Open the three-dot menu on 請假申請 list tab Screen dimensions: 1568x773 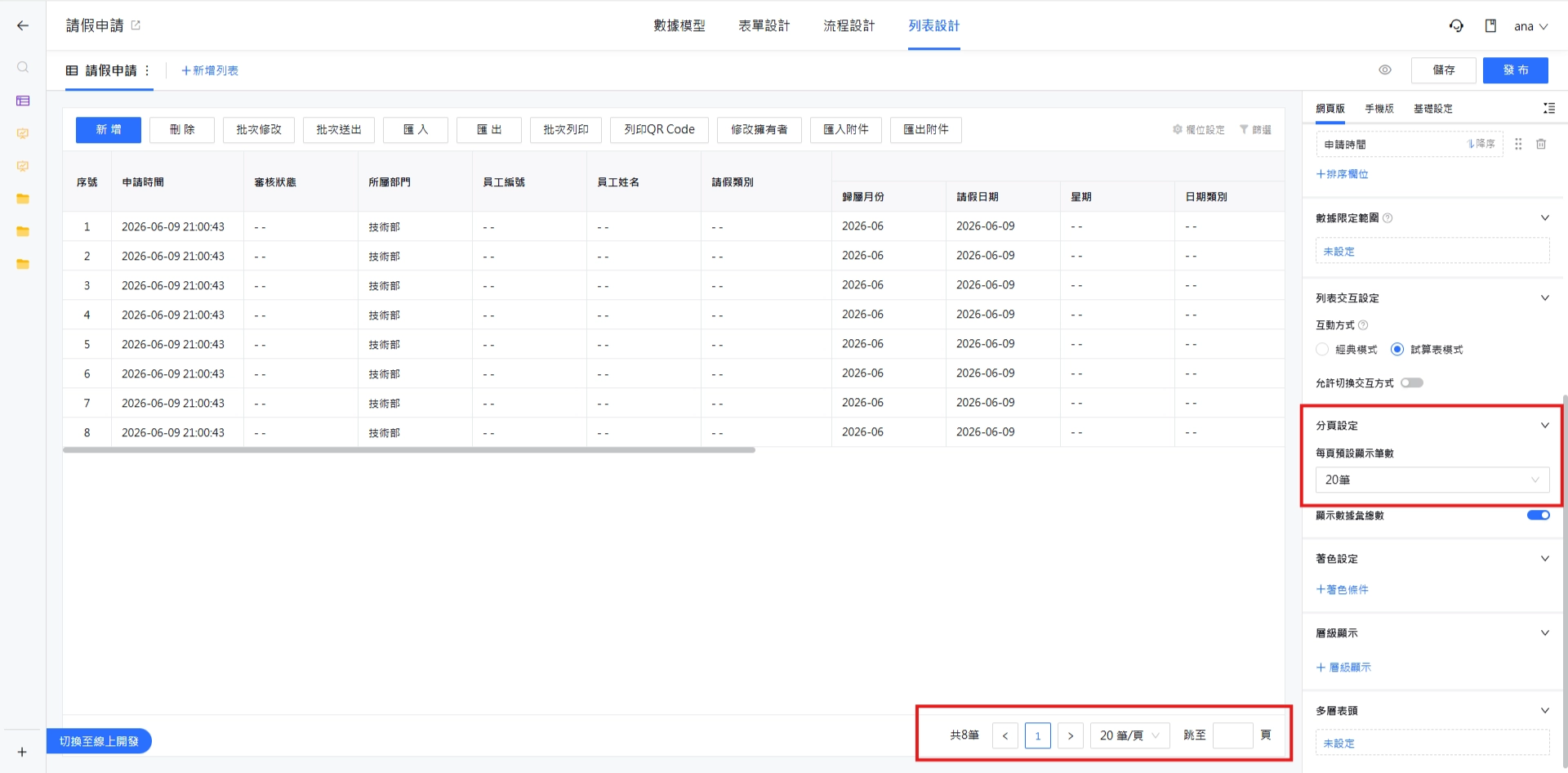point(147,70)
